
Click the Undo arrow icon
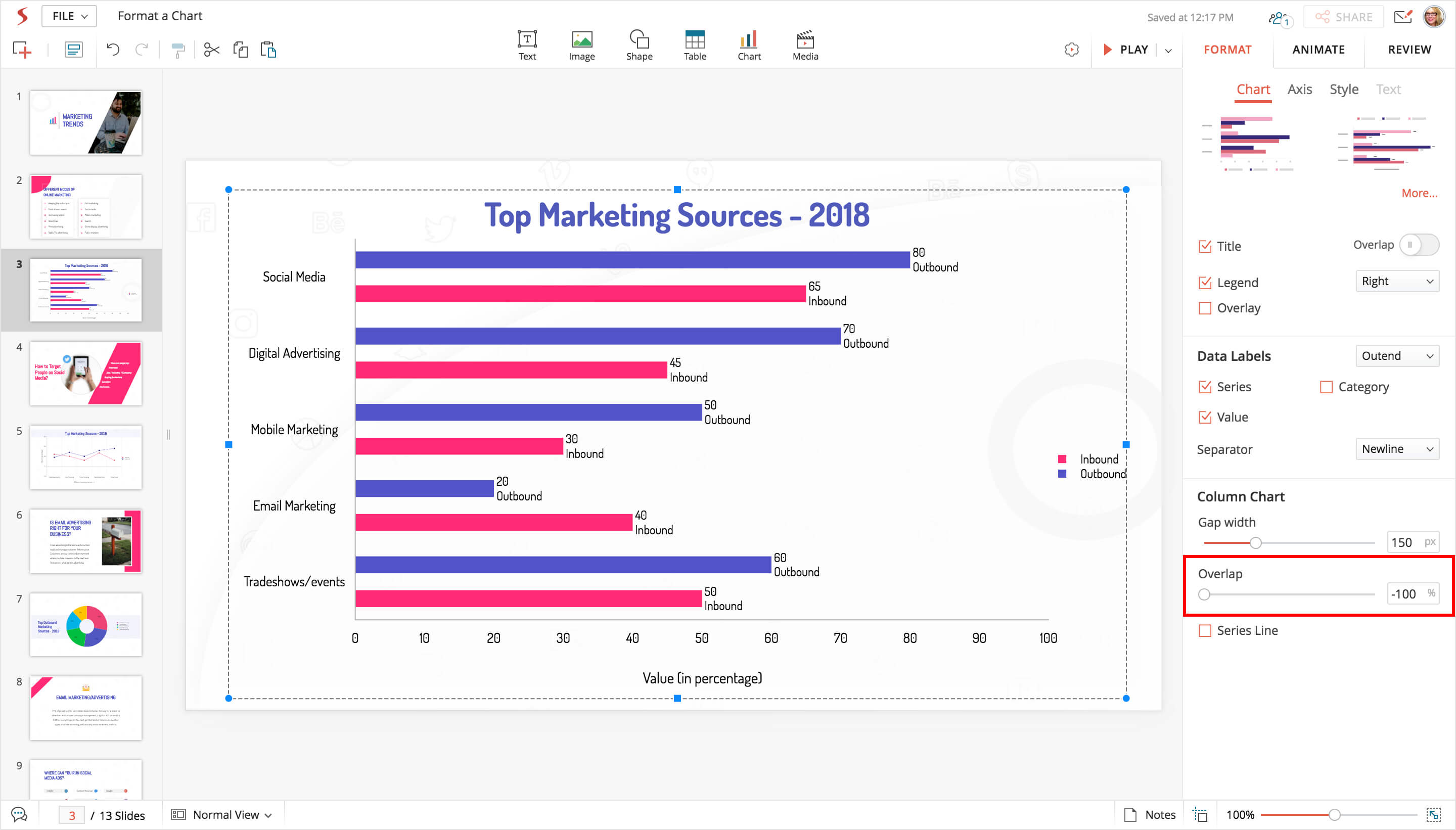point(113,50)
